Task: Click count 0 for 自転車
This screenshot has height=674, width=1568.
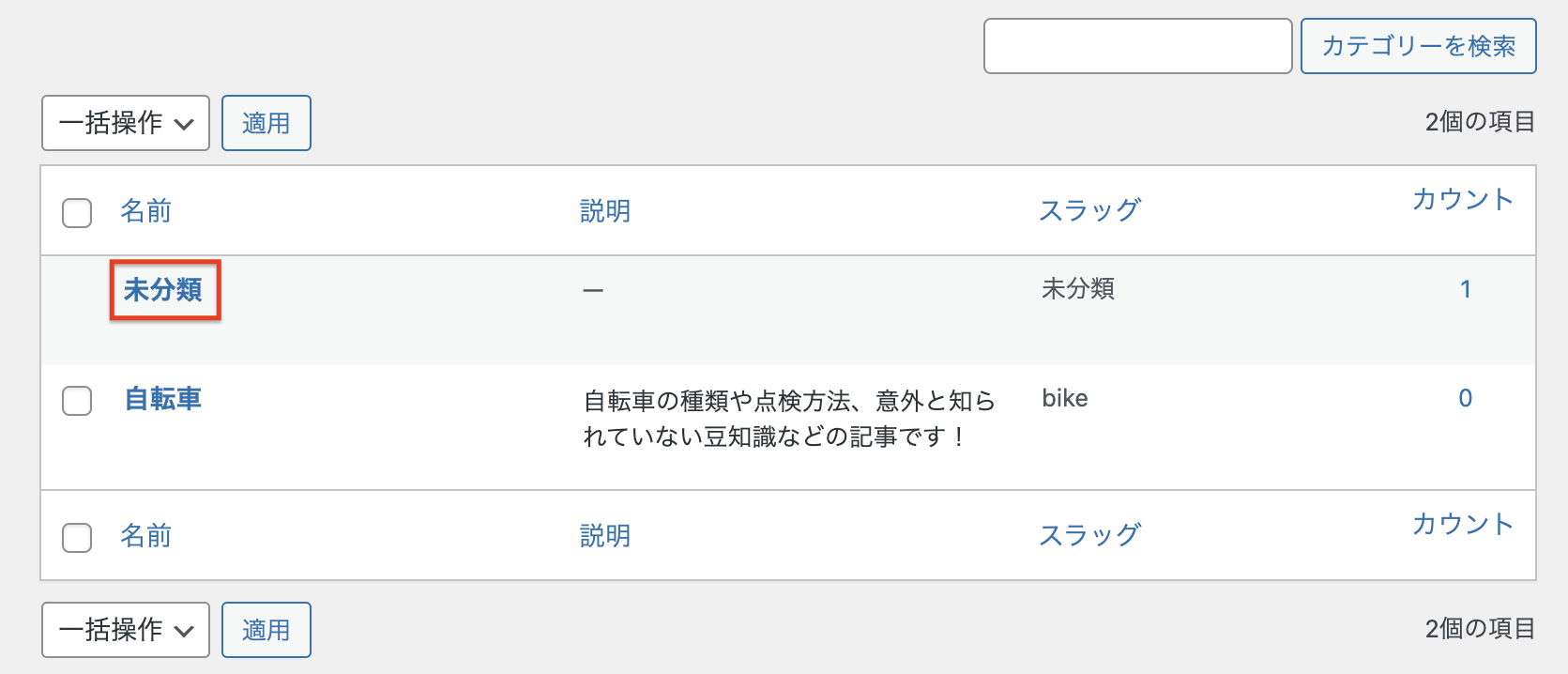Action: coord(1465,398)
